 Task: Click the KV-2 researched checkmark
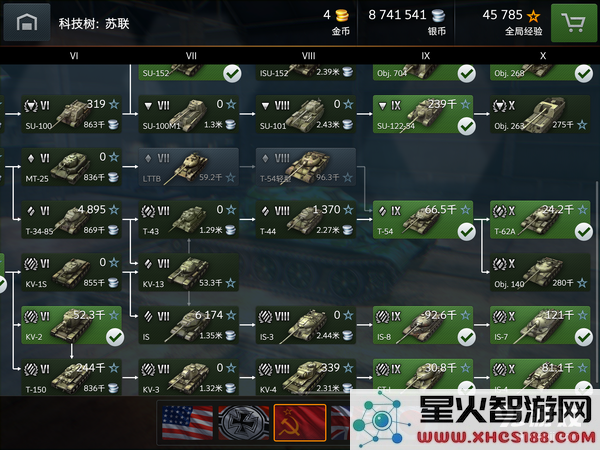click(115, 337)
